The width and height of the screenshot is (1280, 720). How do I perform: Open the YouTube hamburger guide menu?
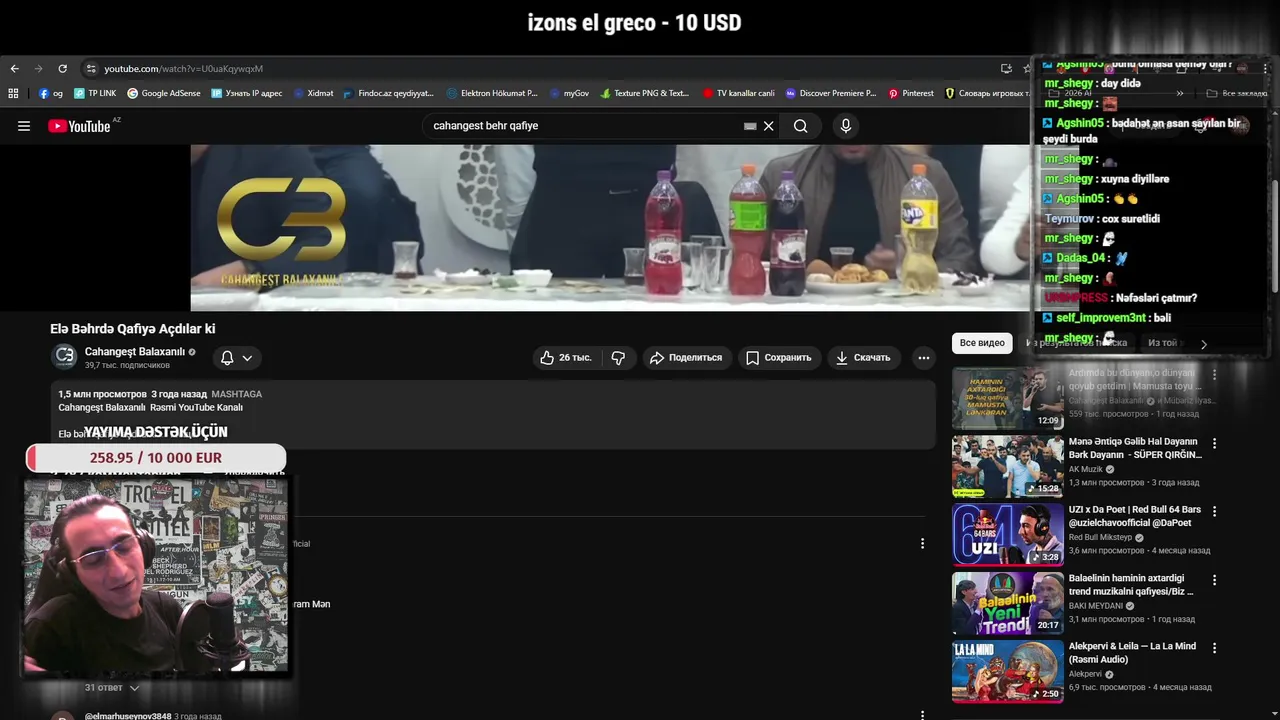pos(24,126)
